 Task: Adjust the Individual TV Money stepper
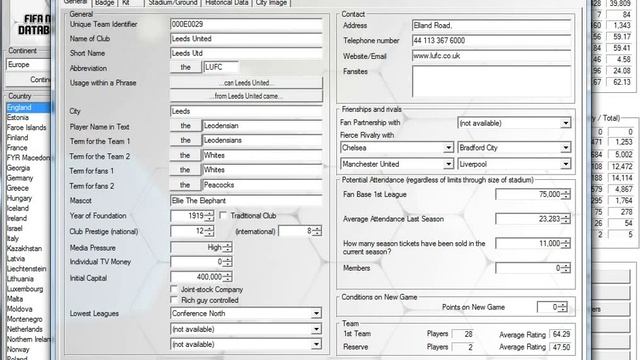[227, 261]
